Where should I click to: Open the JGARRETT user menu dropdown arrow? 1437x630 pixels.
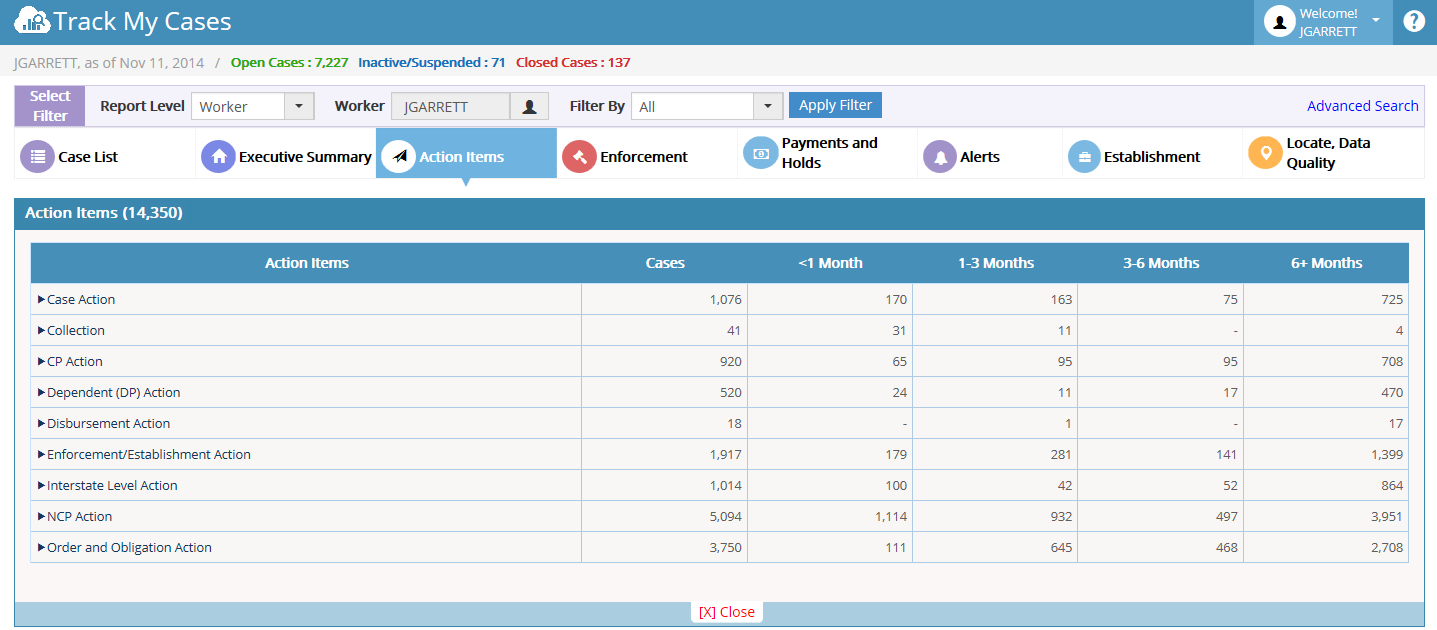coord(1376,20)
